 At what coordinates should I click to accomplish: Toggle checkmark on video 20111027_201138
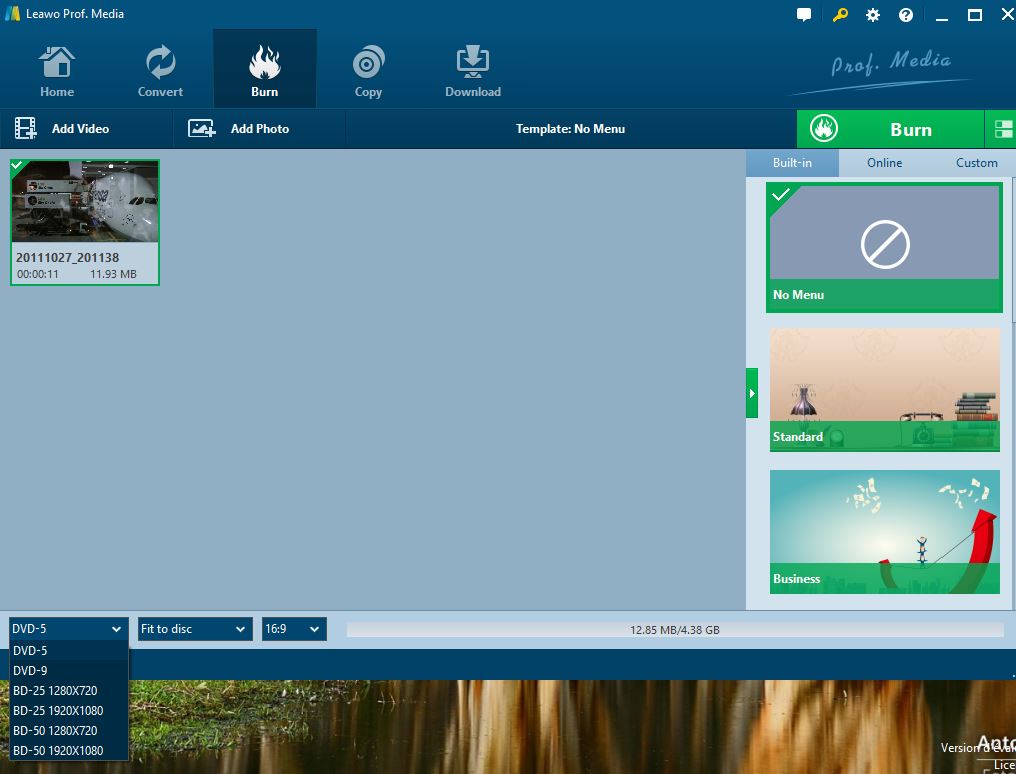click(17, 165)
